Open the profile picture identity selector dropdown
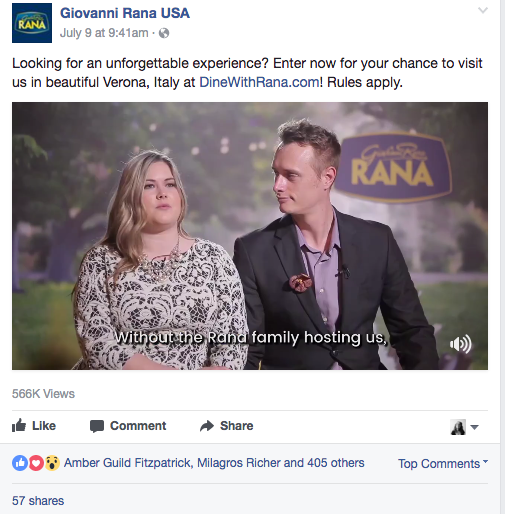 pyautogui.click(x=464, y=427)
